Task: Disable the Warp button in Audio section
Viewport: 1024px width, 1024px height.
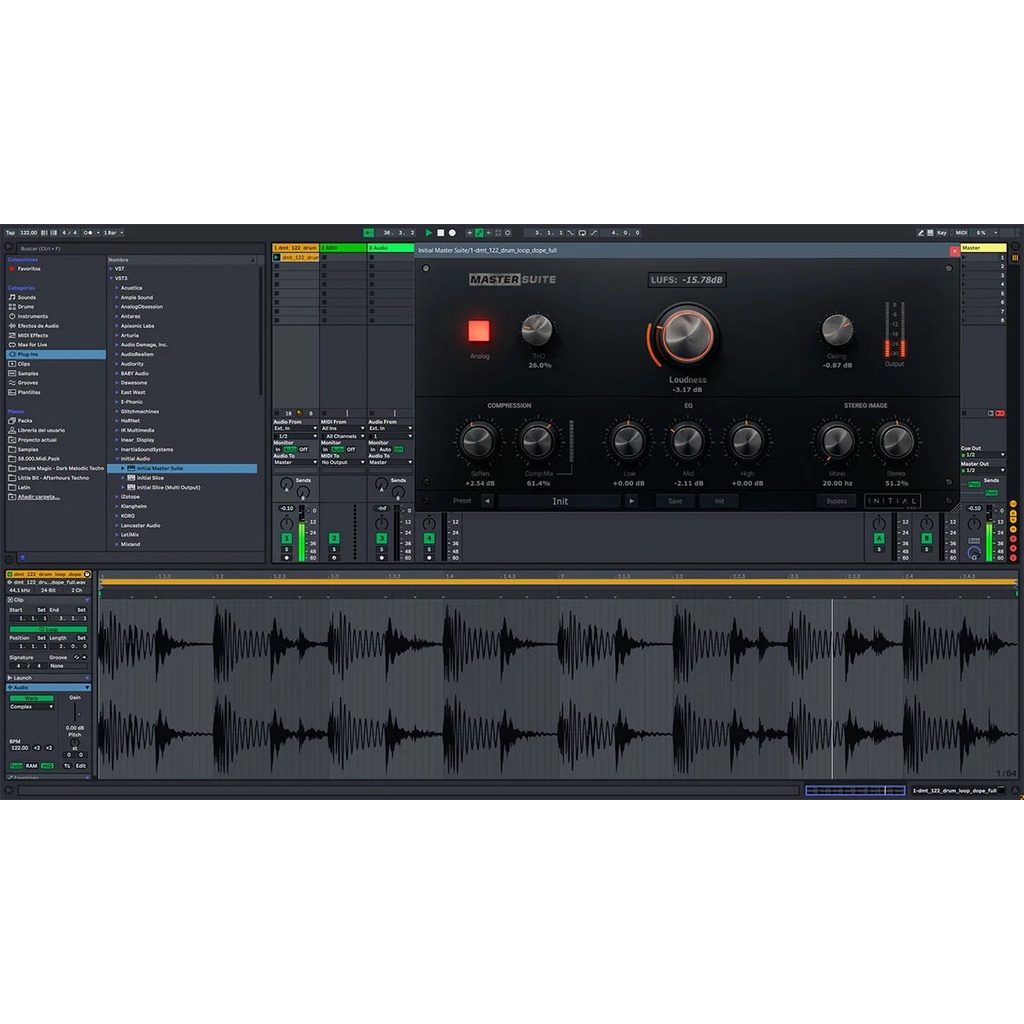Action: click(32, 698)
